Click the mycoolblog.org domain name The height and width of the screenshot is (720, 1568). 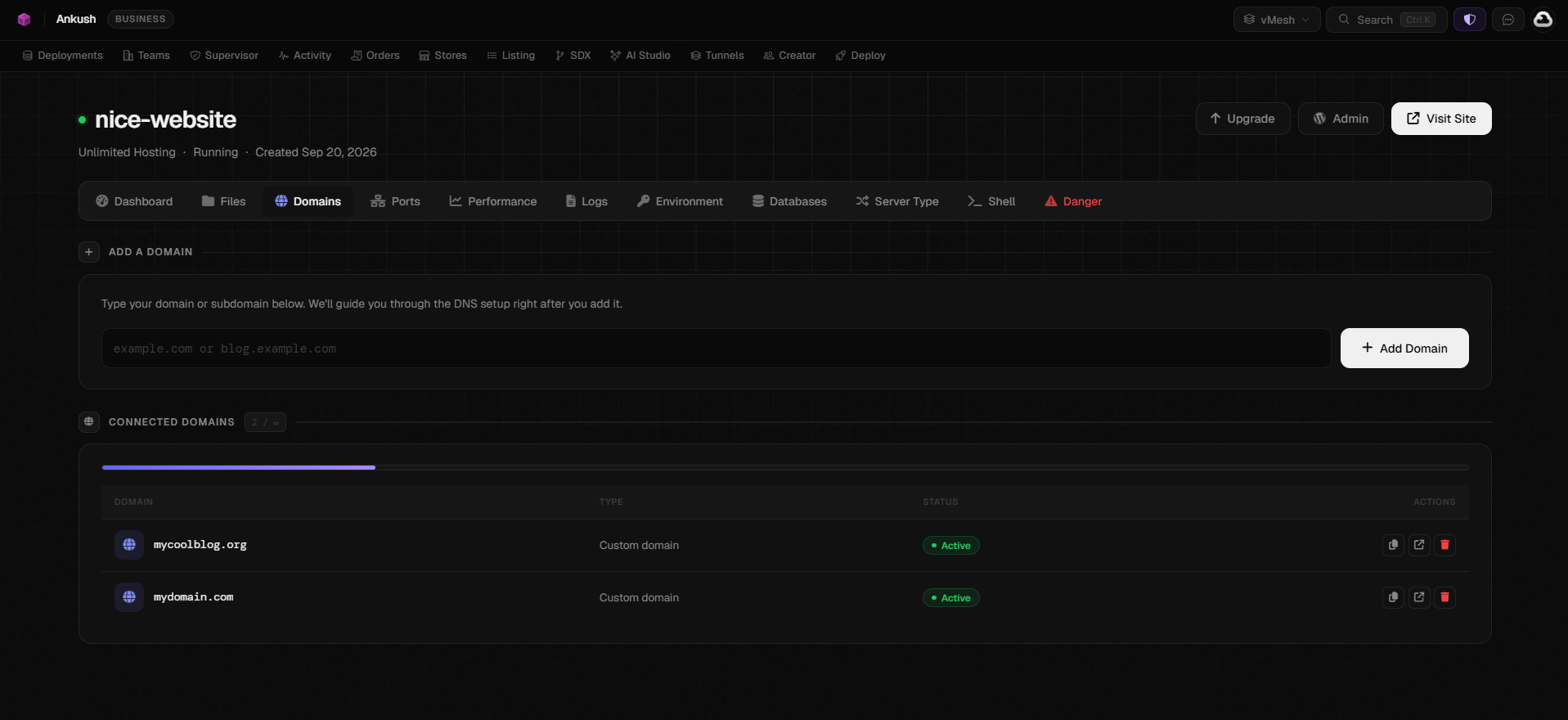click(200, 545)
